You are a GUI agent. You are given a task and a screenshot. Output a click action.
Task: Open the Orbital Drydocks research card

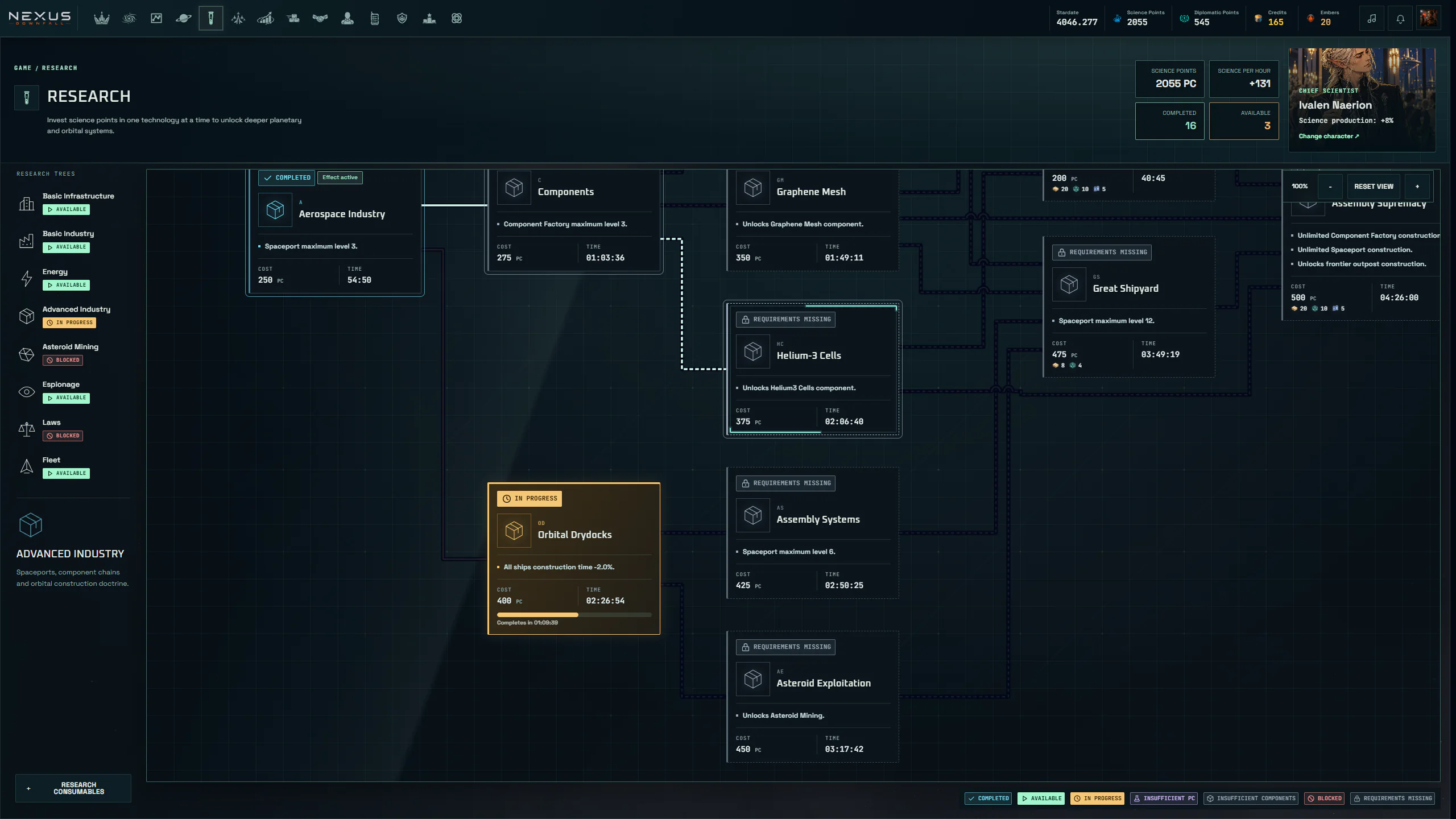[x=574, y=559]
